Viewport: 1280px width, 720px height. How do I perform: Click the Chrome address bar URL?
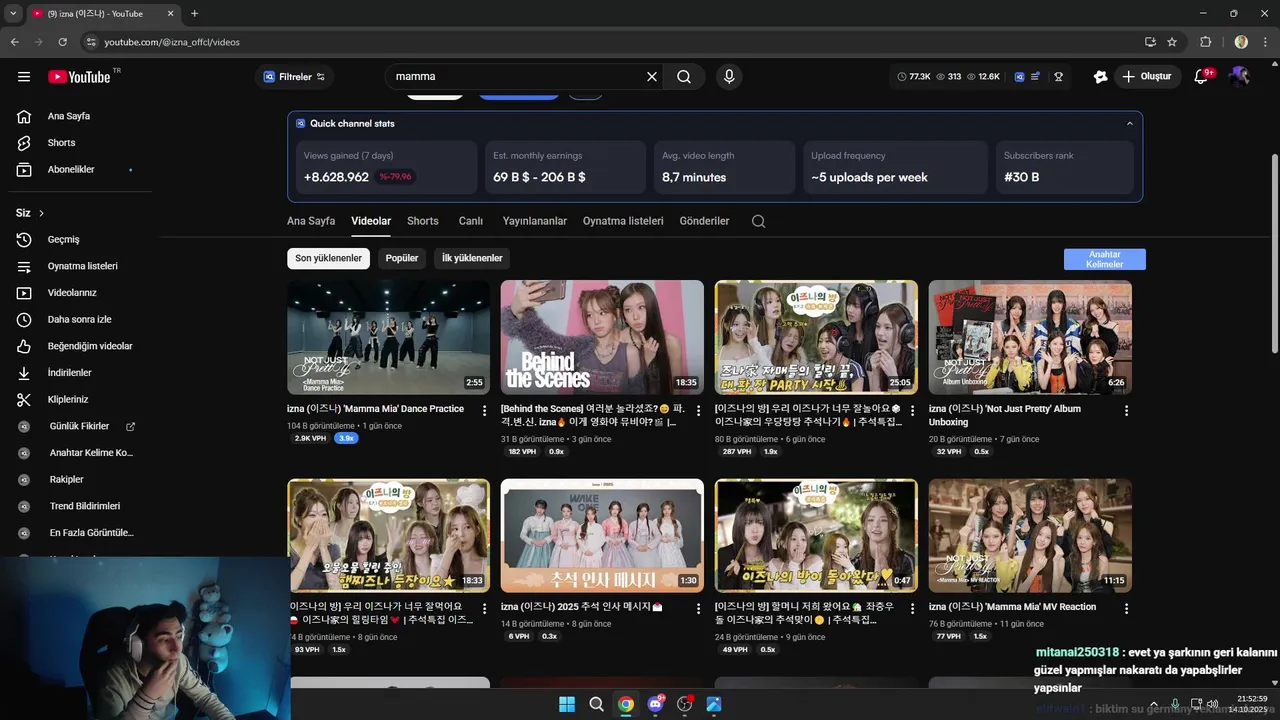tap(172, 42)
